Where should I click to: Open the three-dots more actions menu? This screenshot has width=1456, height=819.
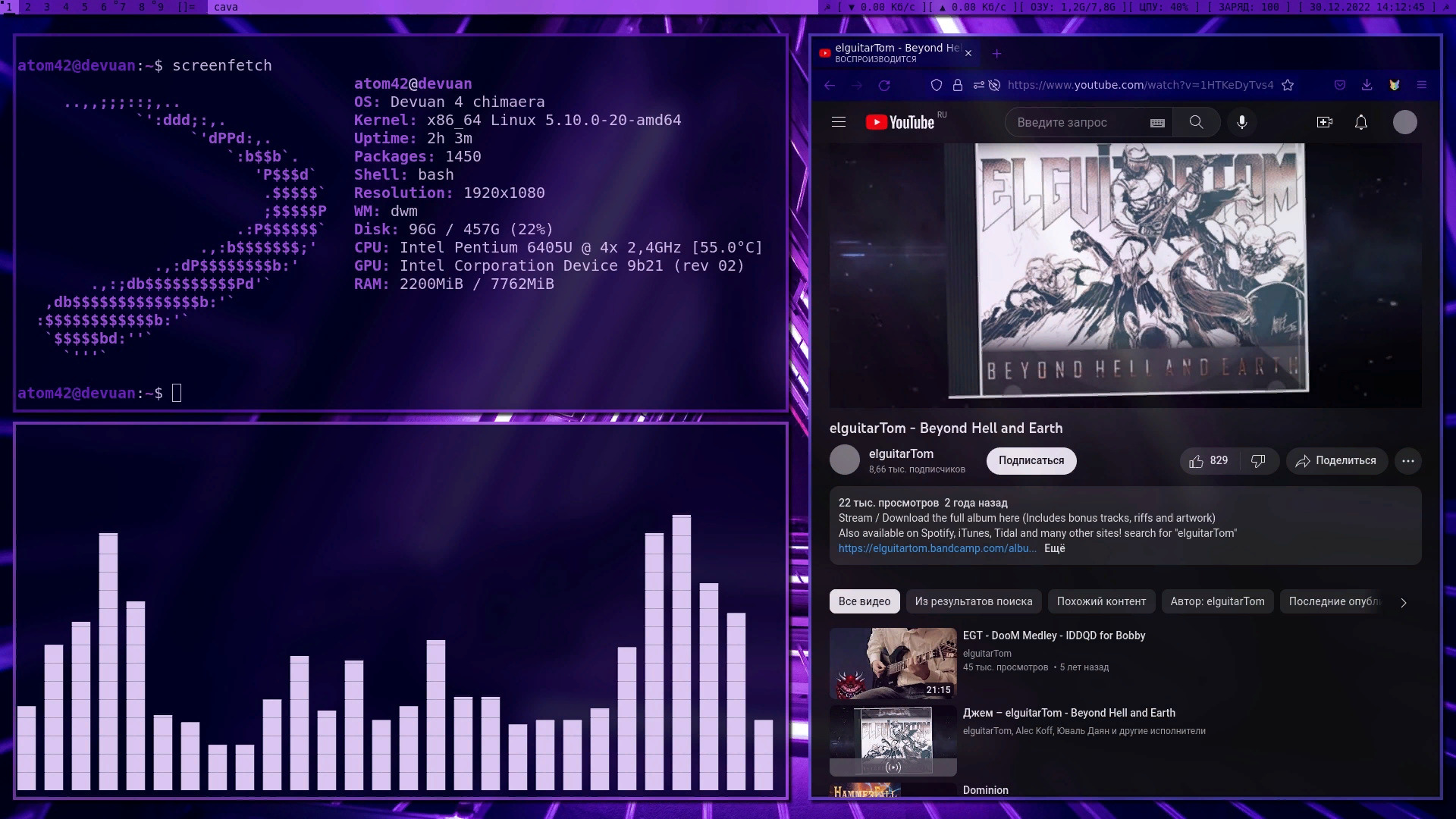pos(1407,461)
